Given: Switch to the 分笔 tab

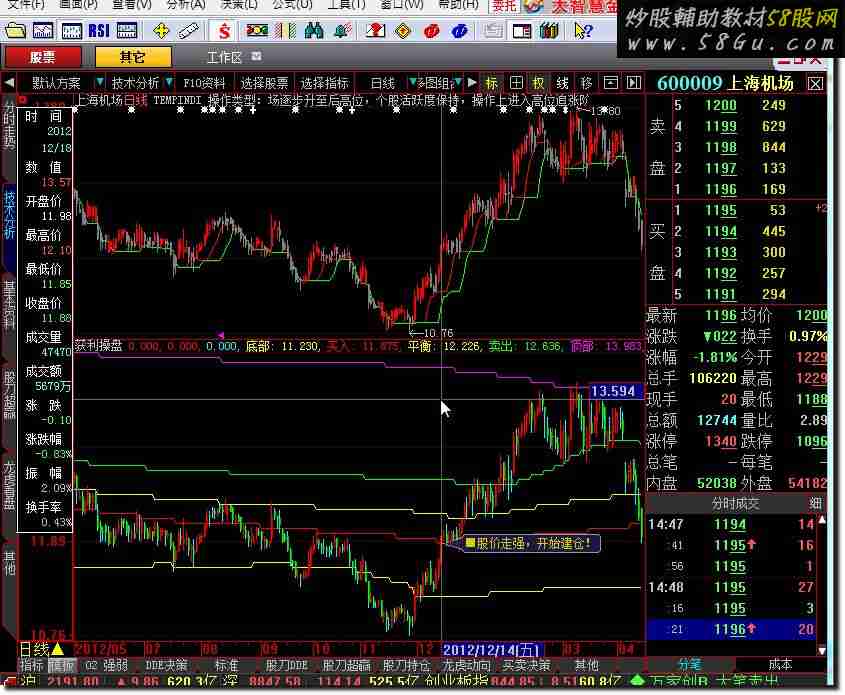Looking at the screenshot, I should tap(690, 665).
